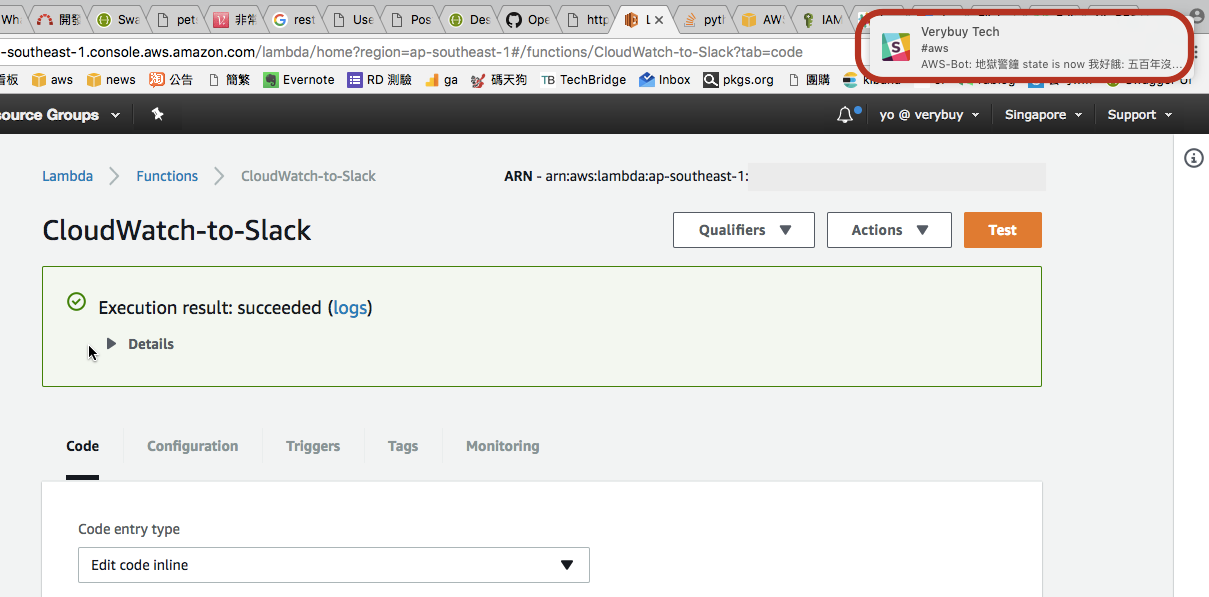Open the Inbox bookmark
Image resolution: width=1209 pixels, height=597 pixels.
point(665,80)
